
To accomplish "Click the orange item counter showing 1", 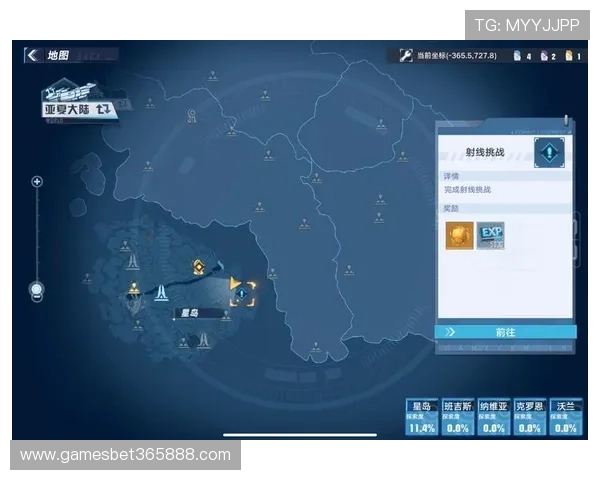I will (x=571, y=56).
